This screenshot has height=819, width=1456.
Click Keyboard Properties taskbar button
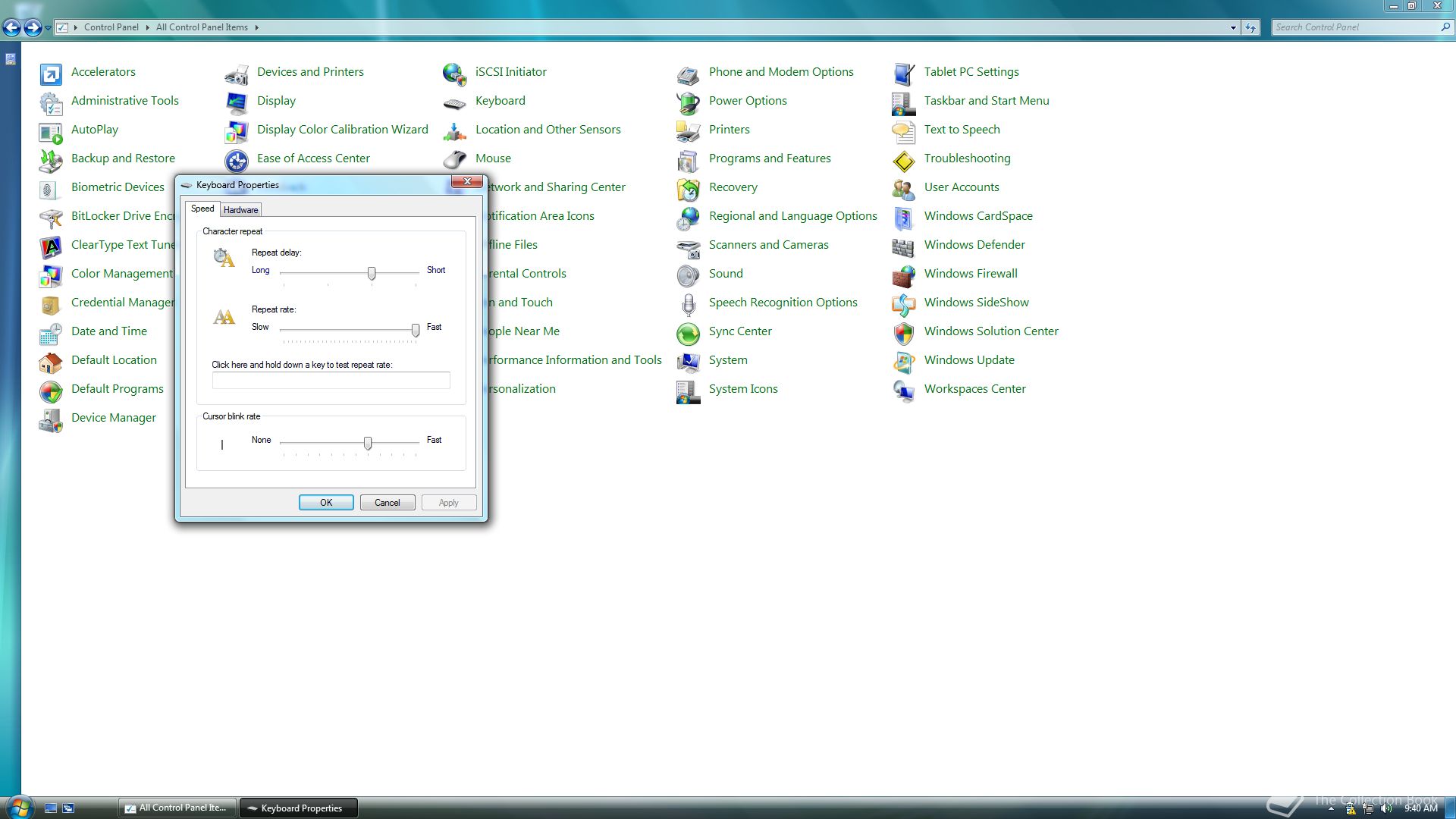[299, 808]
